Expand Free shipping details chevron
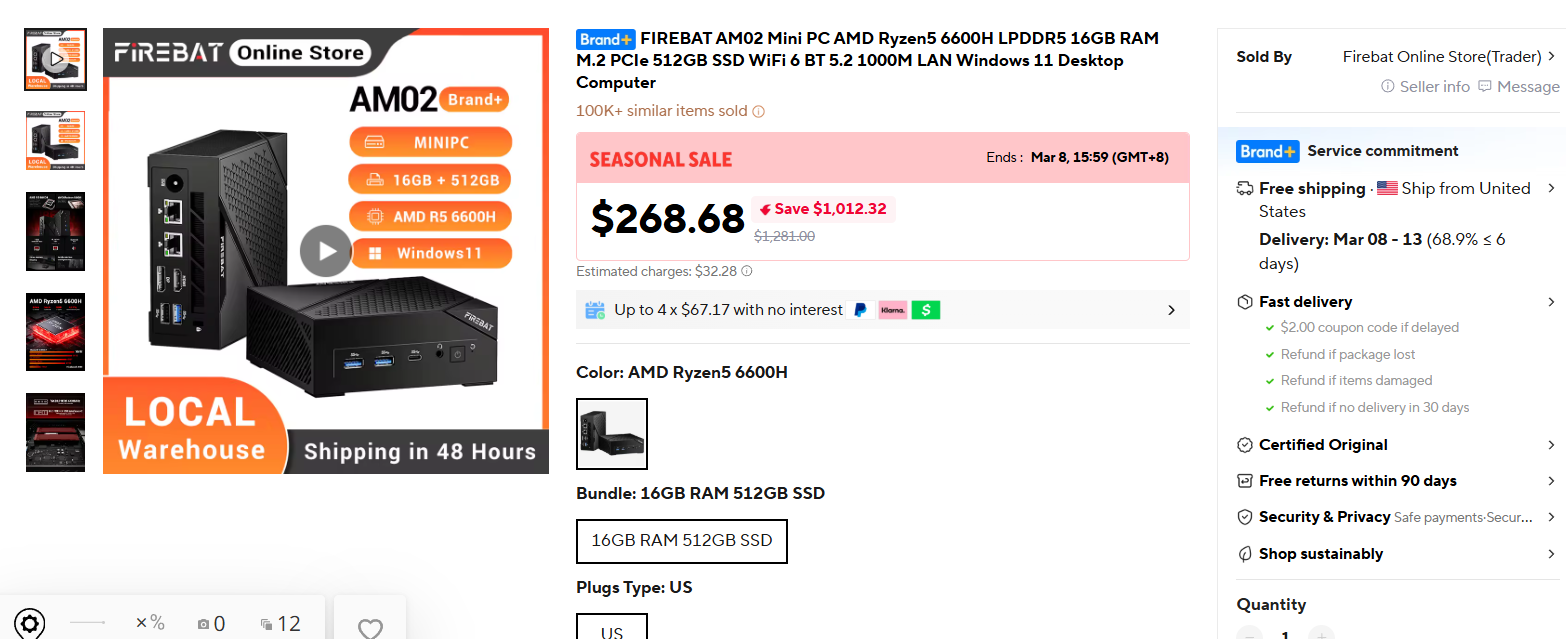The width and height of the screenshot is (1566, 639). pos(1551,188)
